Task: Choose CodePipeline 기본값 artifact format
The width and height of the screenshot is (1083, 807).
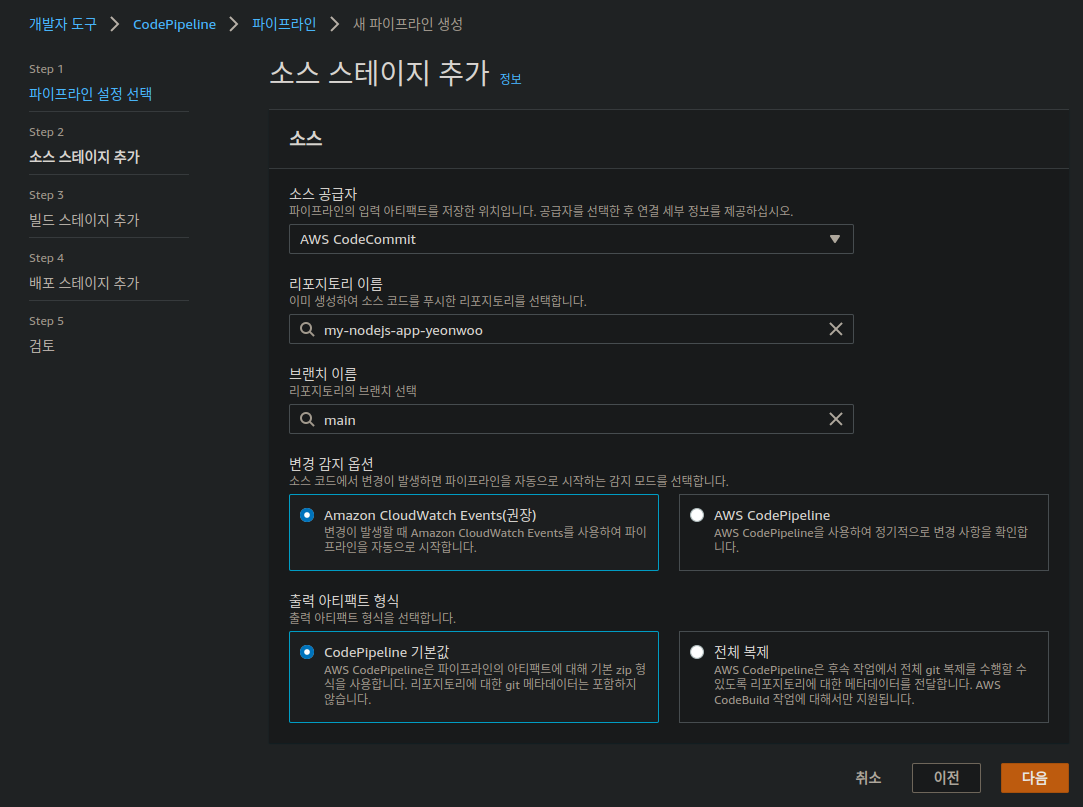Action: pos(307,652)
